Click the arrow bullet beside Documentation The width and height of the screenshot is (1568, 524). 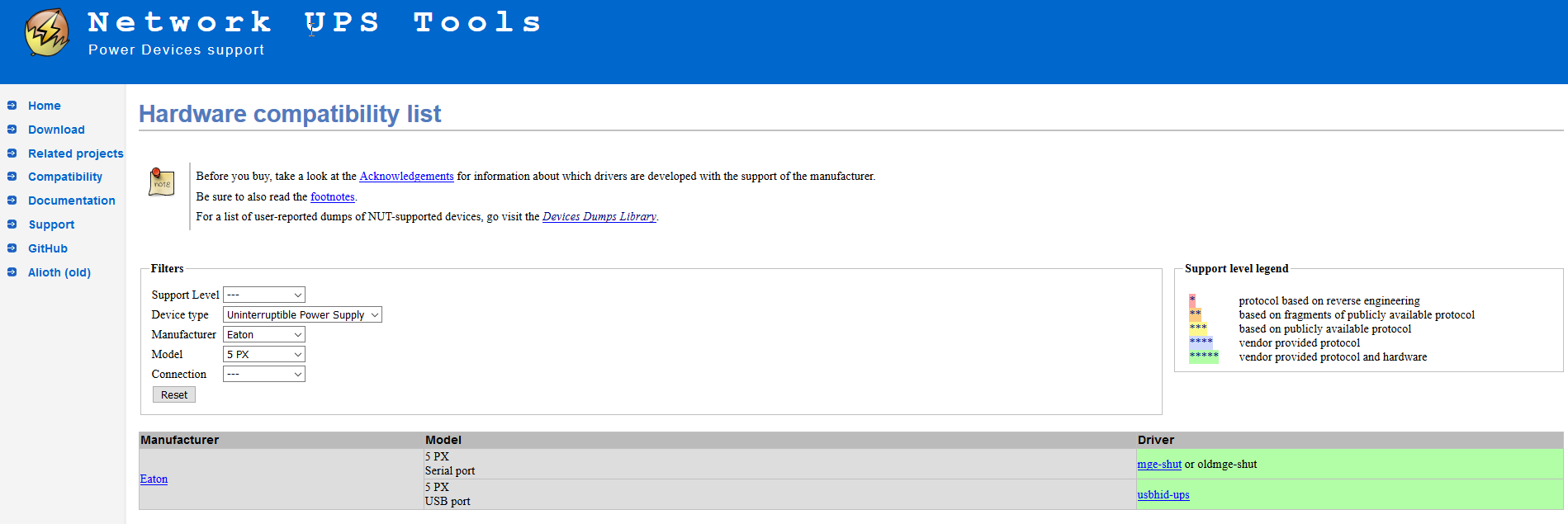(12, 201)
